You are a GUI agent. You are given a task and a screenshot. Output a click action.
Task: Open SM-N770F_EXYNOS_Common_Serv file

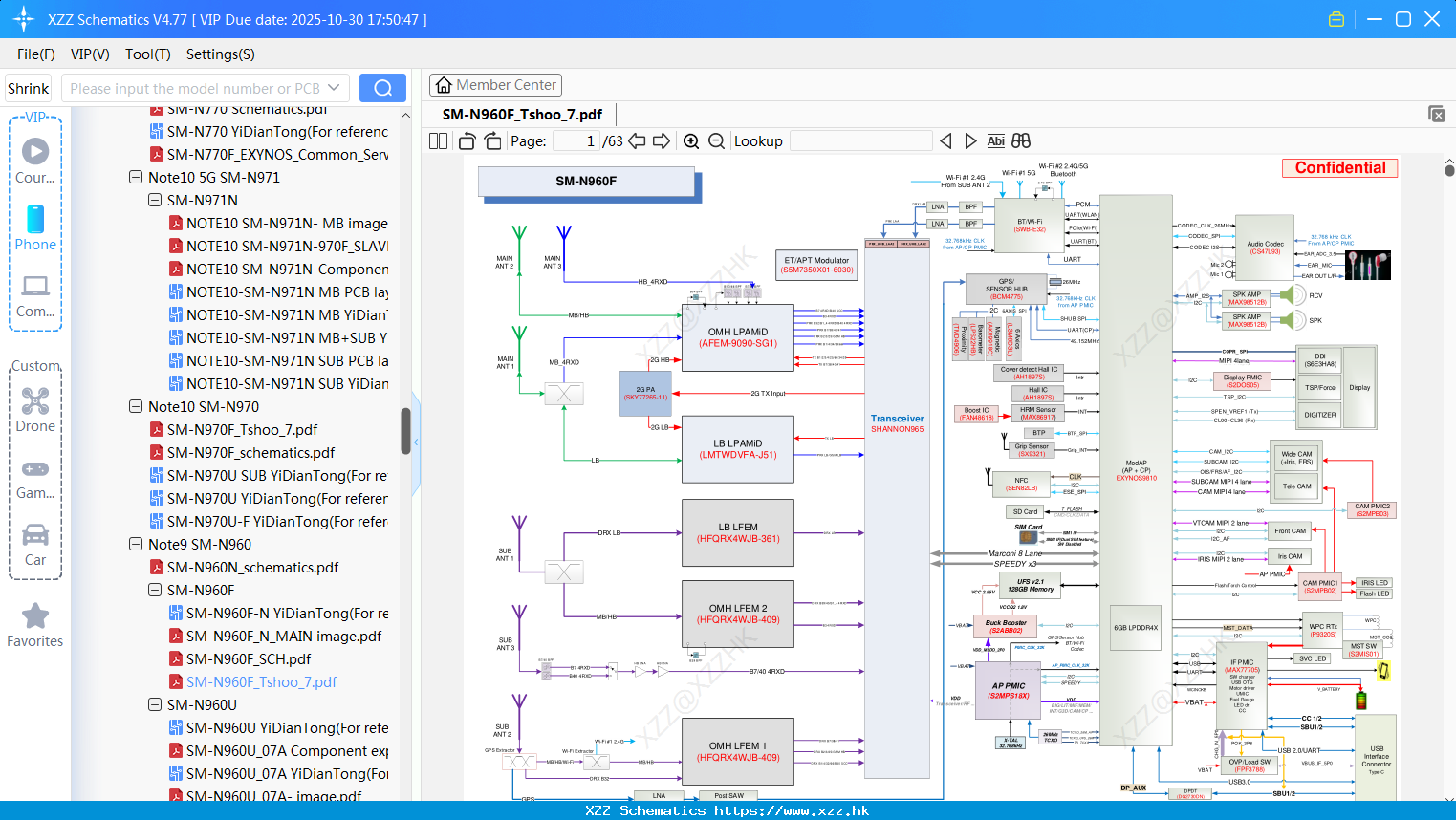point(277,154)
